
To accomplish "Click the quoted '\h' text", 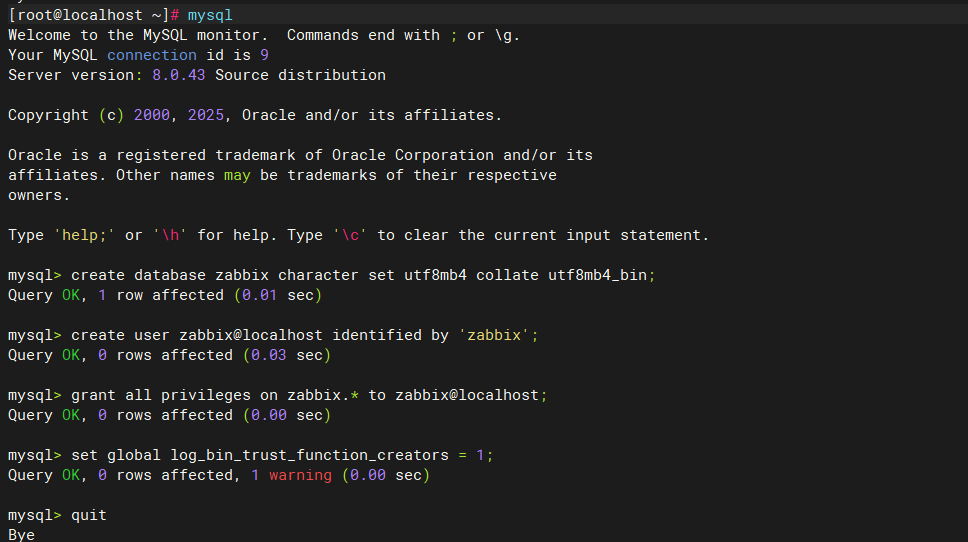I will point(170,235).
